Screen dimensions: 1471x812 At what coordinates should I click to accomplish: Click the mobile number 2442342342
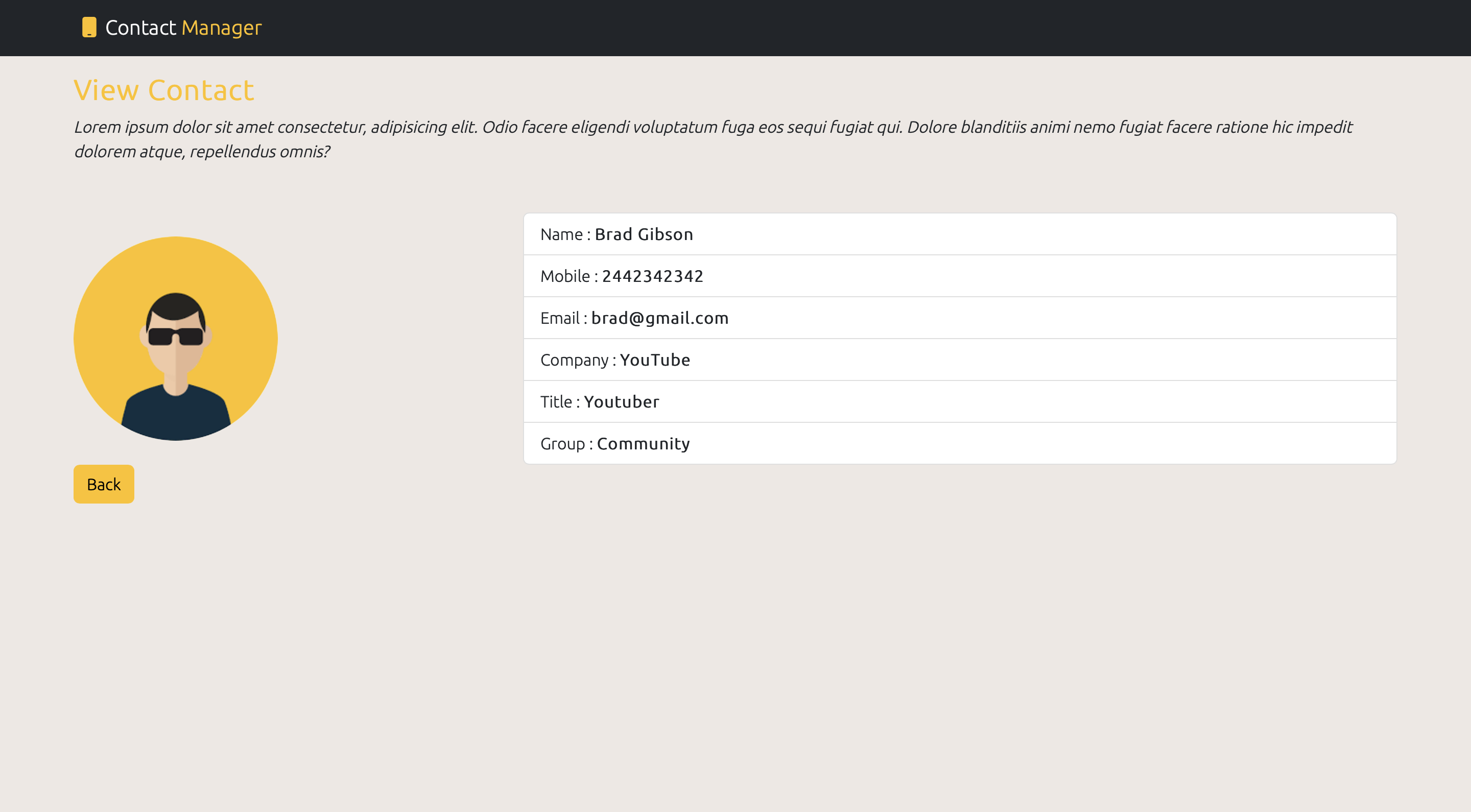pyautogui.click(x=652, y=276)
